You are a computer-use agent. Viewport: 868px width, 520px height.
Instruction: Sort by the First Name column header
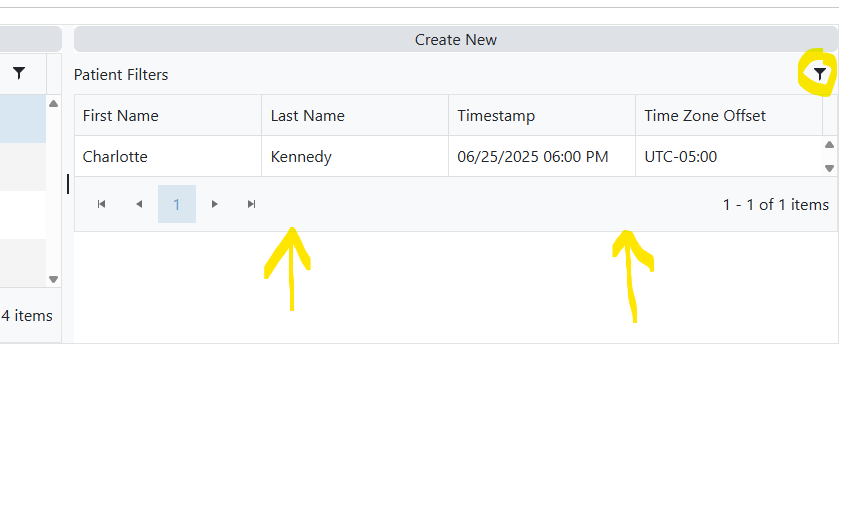click(121, 116)
